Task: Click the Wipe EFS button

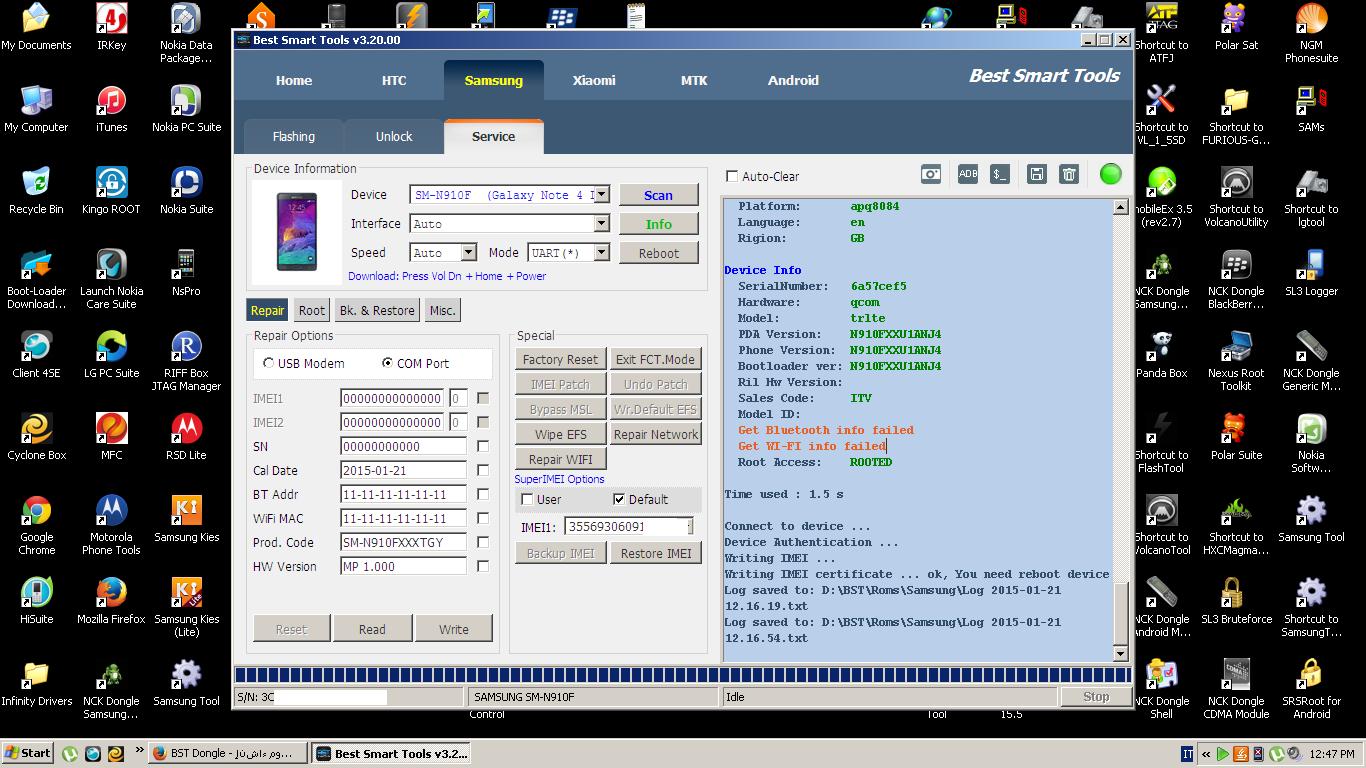Action: click(x=560, y=434)
